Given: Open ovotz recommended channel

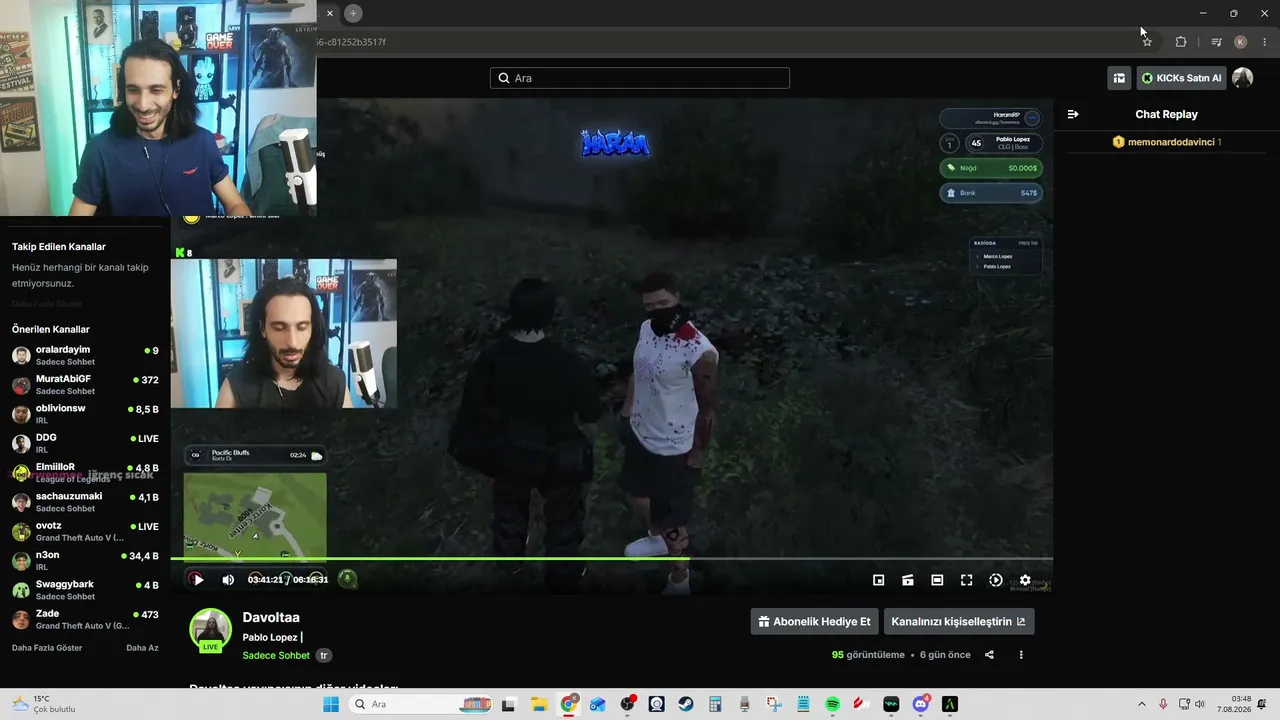Looking at the screenshot, I should point(85,531).
